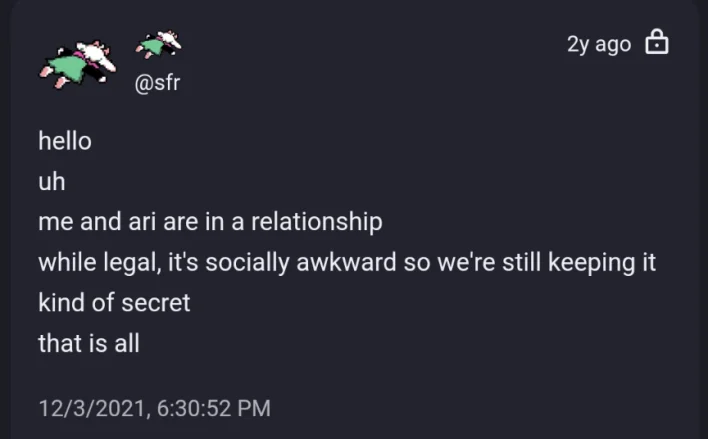
Task: Open the @sfr profile handle
Action: (157, 84)
